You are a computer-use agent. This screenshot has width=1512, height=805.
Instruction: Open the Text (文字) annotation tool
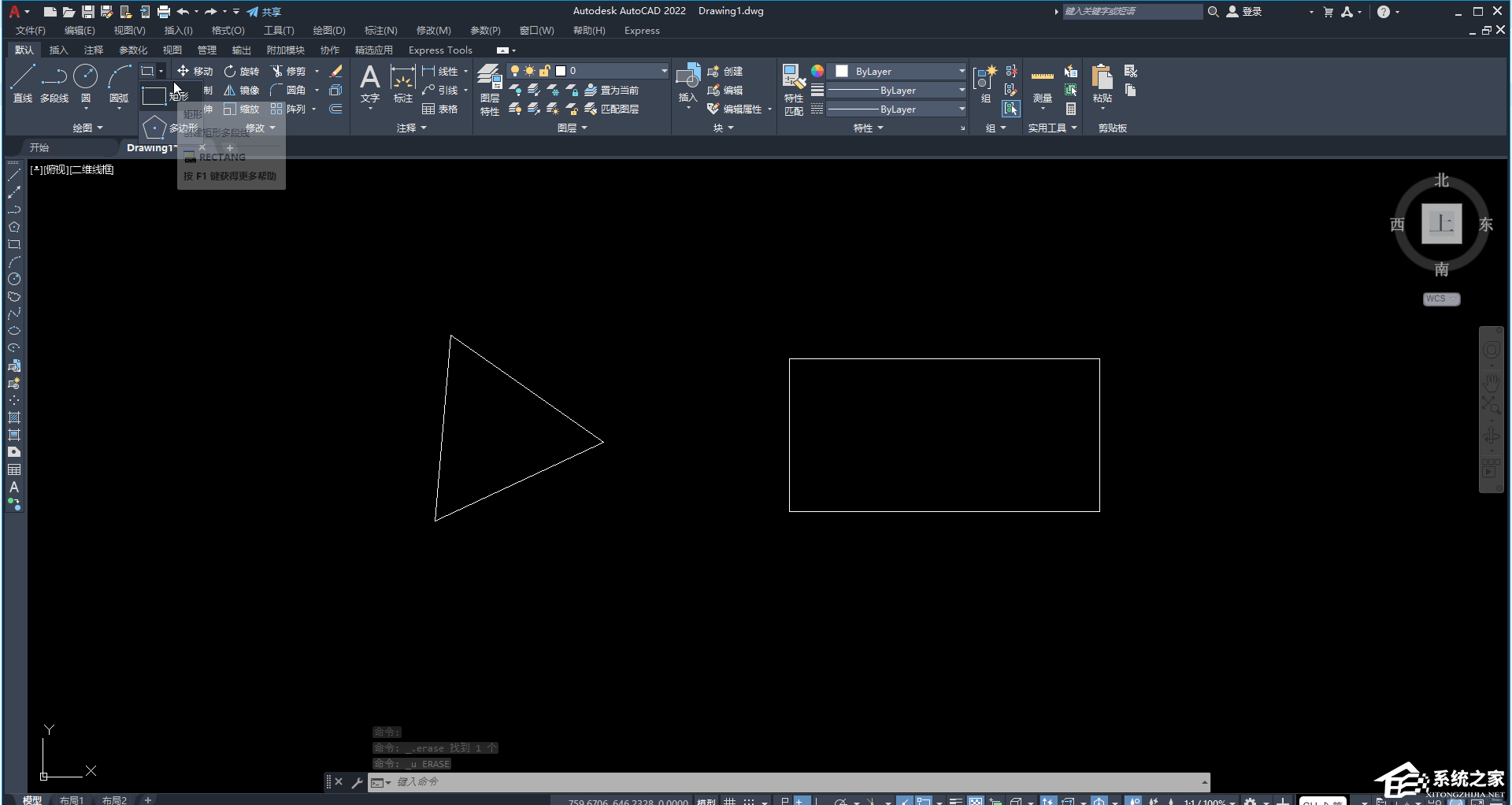[x=369, y=83]
